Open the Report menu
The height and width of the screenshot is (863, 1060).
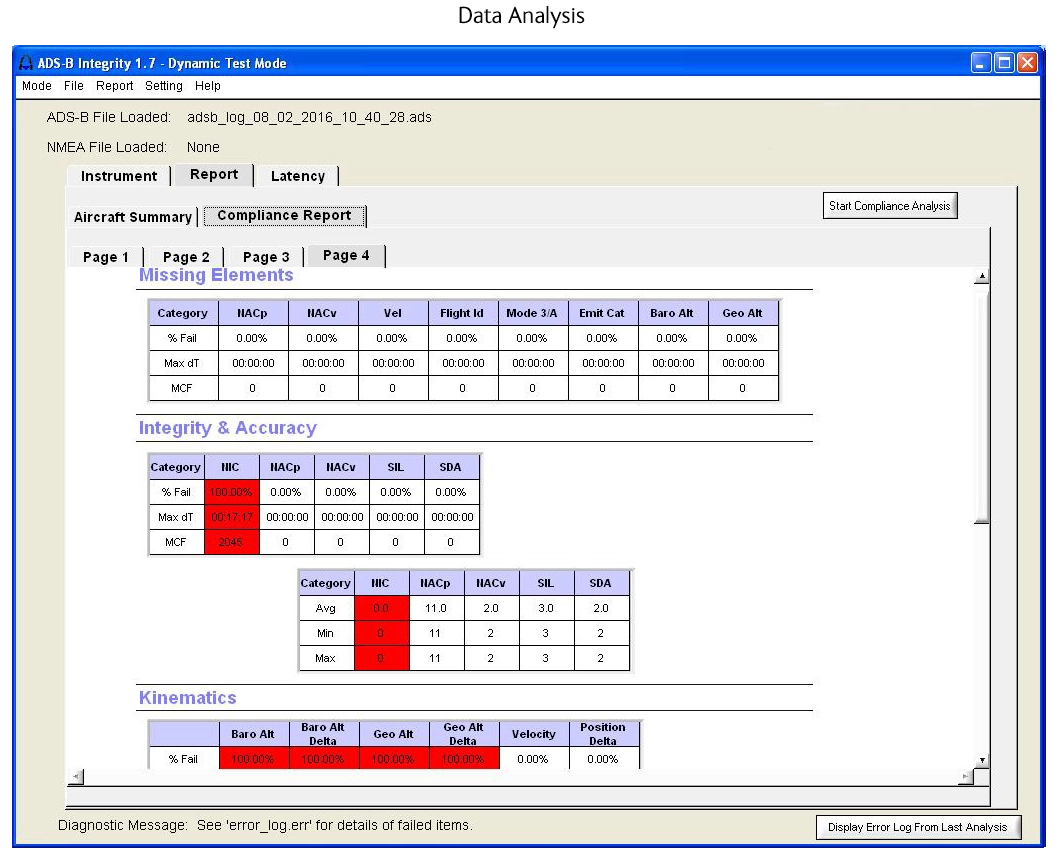(x=115, y=86)
